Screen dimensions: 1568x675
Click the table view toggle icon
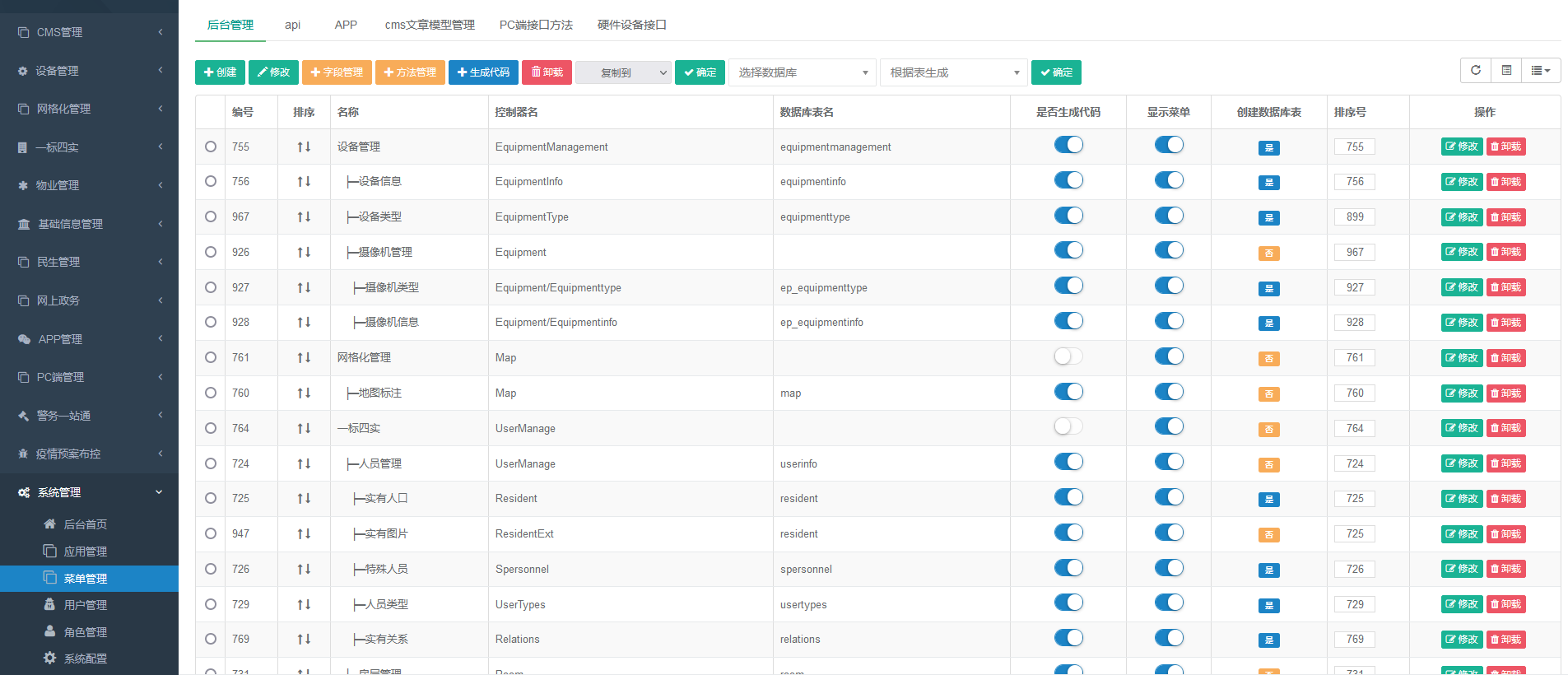tap(1506, 71)
